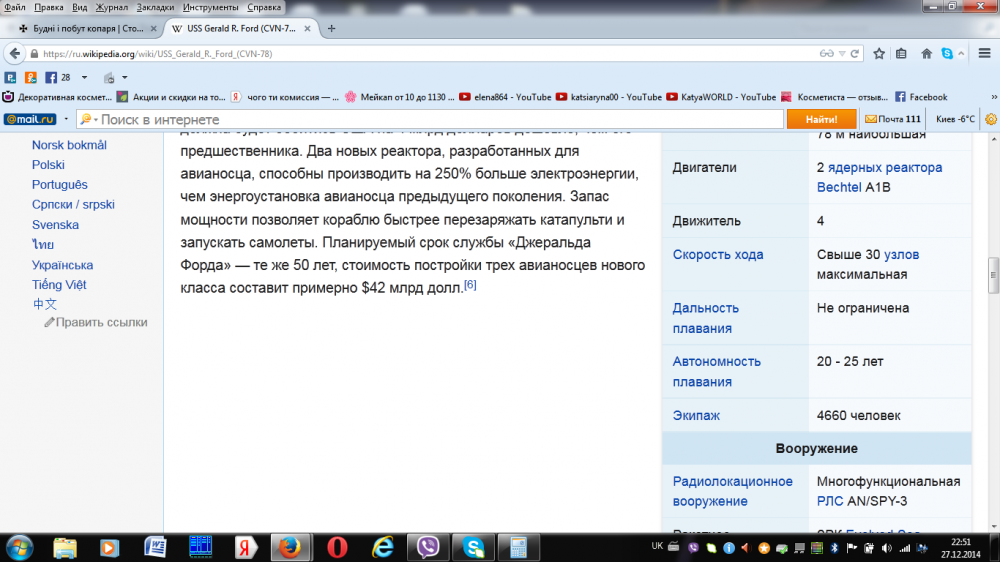This screenshot has width=1000, height=562.
Task: Select Tiếng Việt language link
Action: (59, 285)
